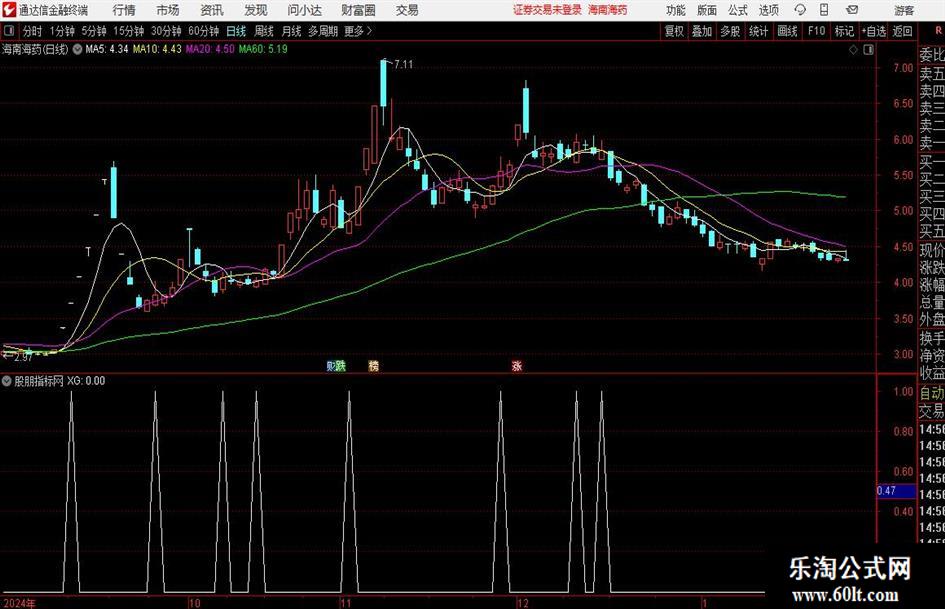Toggle the left panel icon beside 分时
Image resolution: width=945 pixels, height=609 pixels.
click(x=9, y=31)
